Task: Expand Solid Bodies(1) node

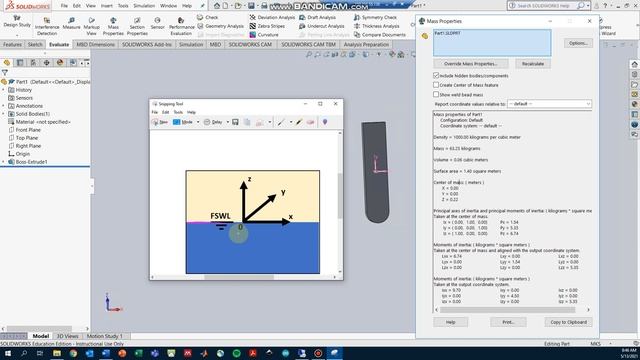Action: (4, 114)
